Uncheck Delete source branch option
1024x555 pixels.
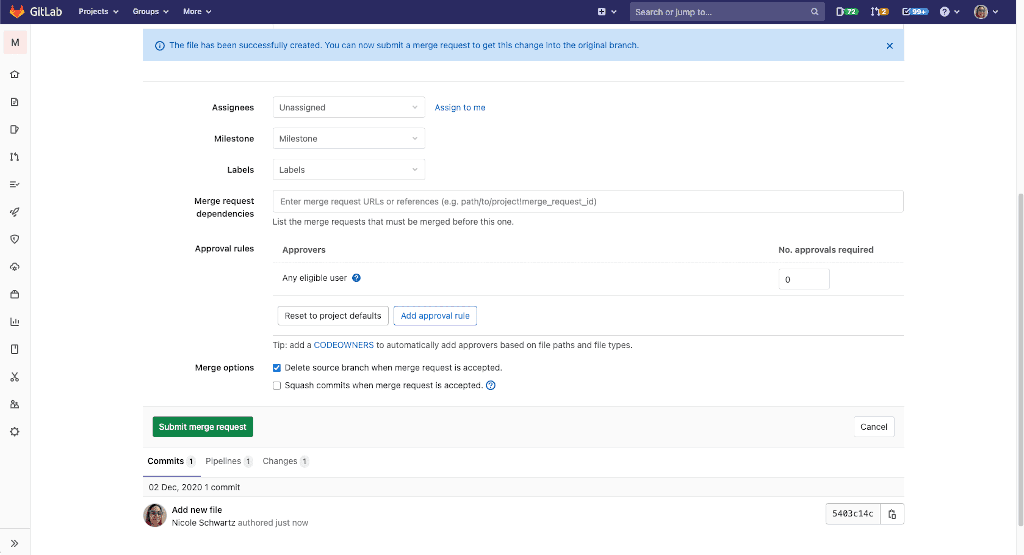tap(277, 368)
